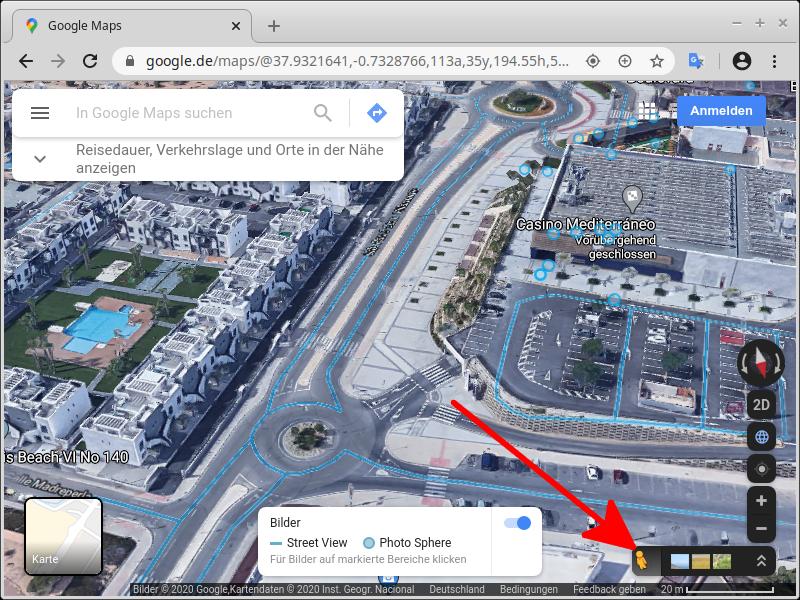
Task: Open the Google Maps hamburger menu
Action: coord(40,113)
